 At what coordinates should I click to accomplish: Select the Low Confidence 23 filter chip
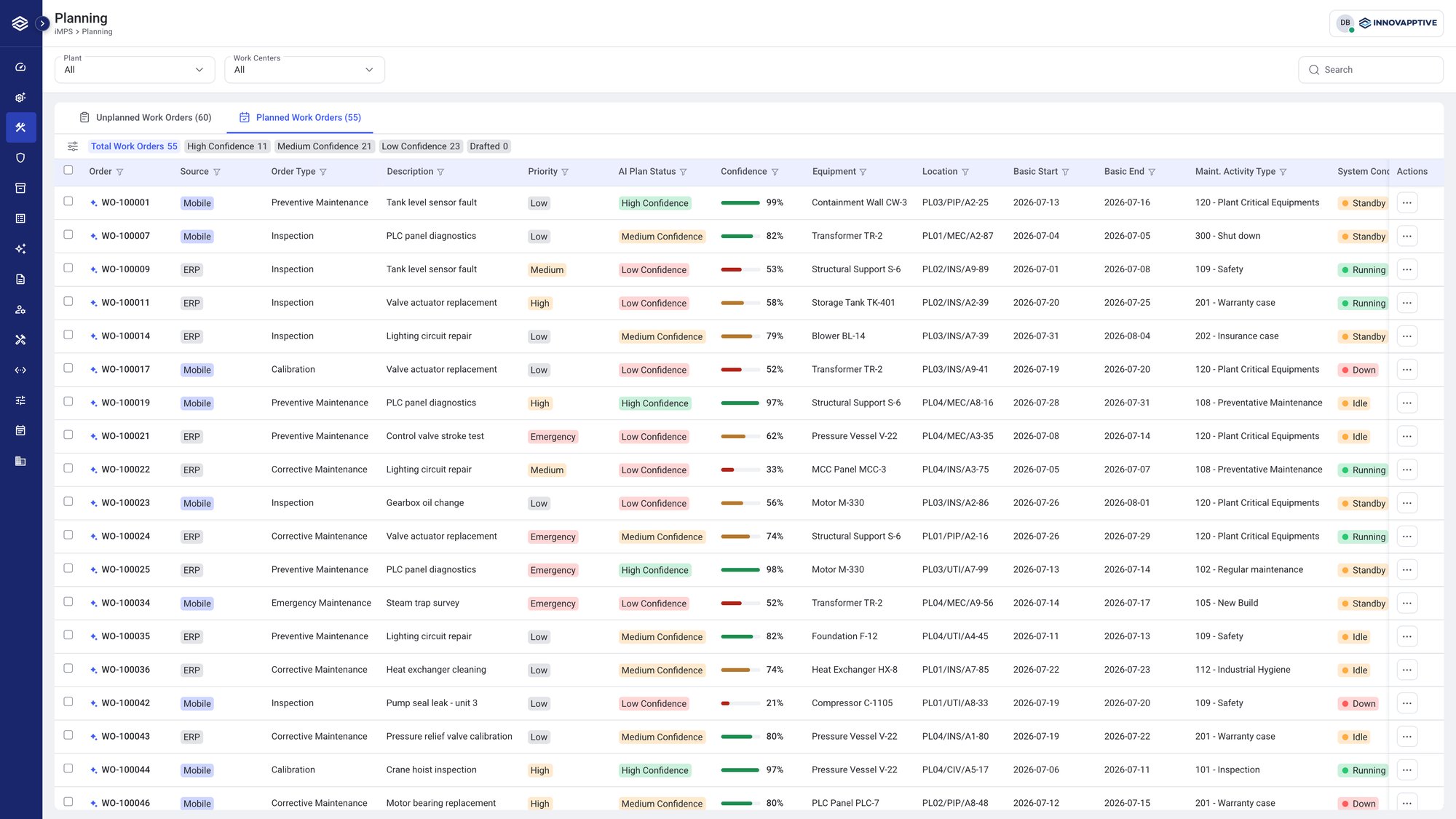coord(421,146)
